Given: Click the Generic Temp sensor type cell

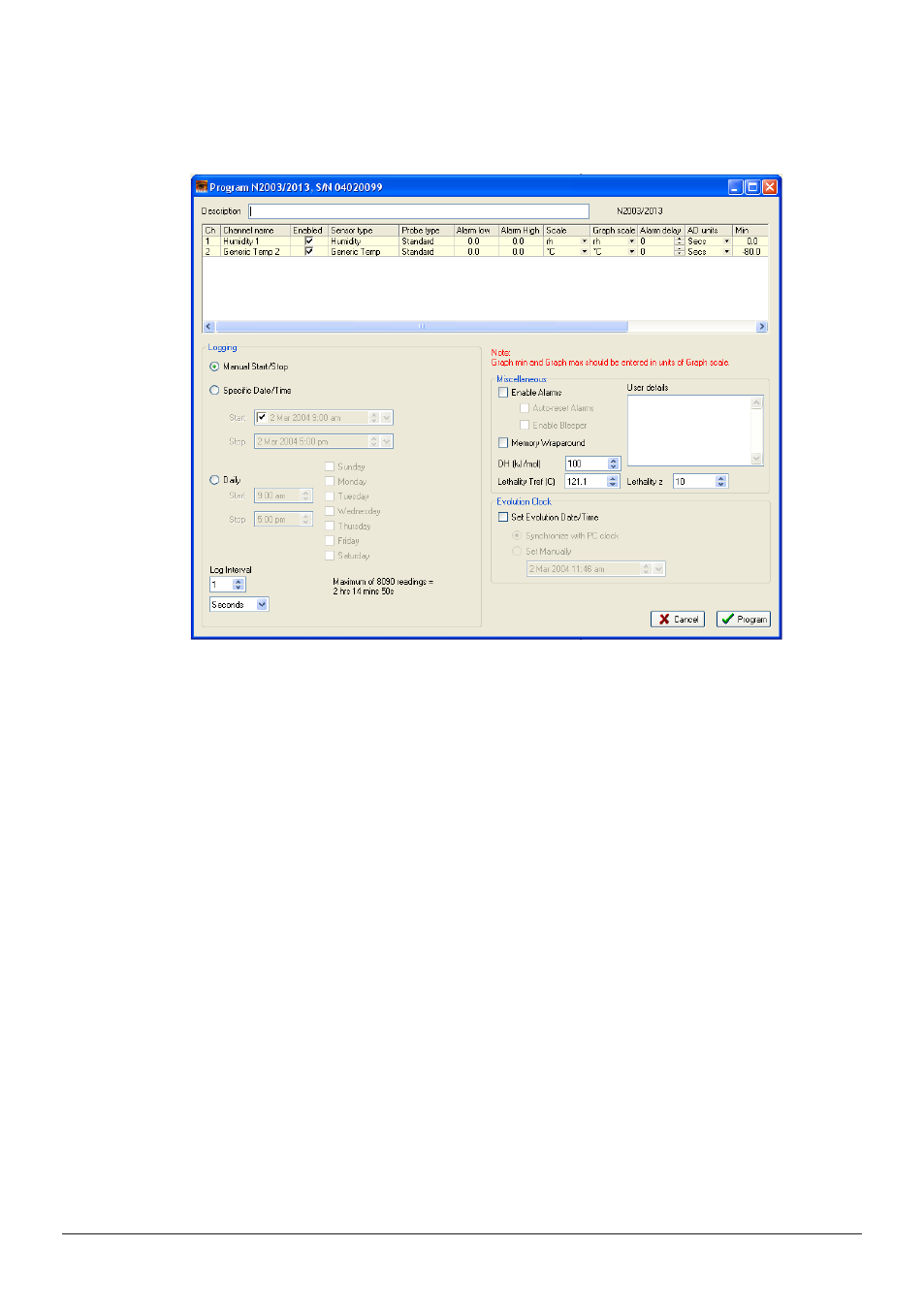Looking at the screenshot, I should pos(364,251).
